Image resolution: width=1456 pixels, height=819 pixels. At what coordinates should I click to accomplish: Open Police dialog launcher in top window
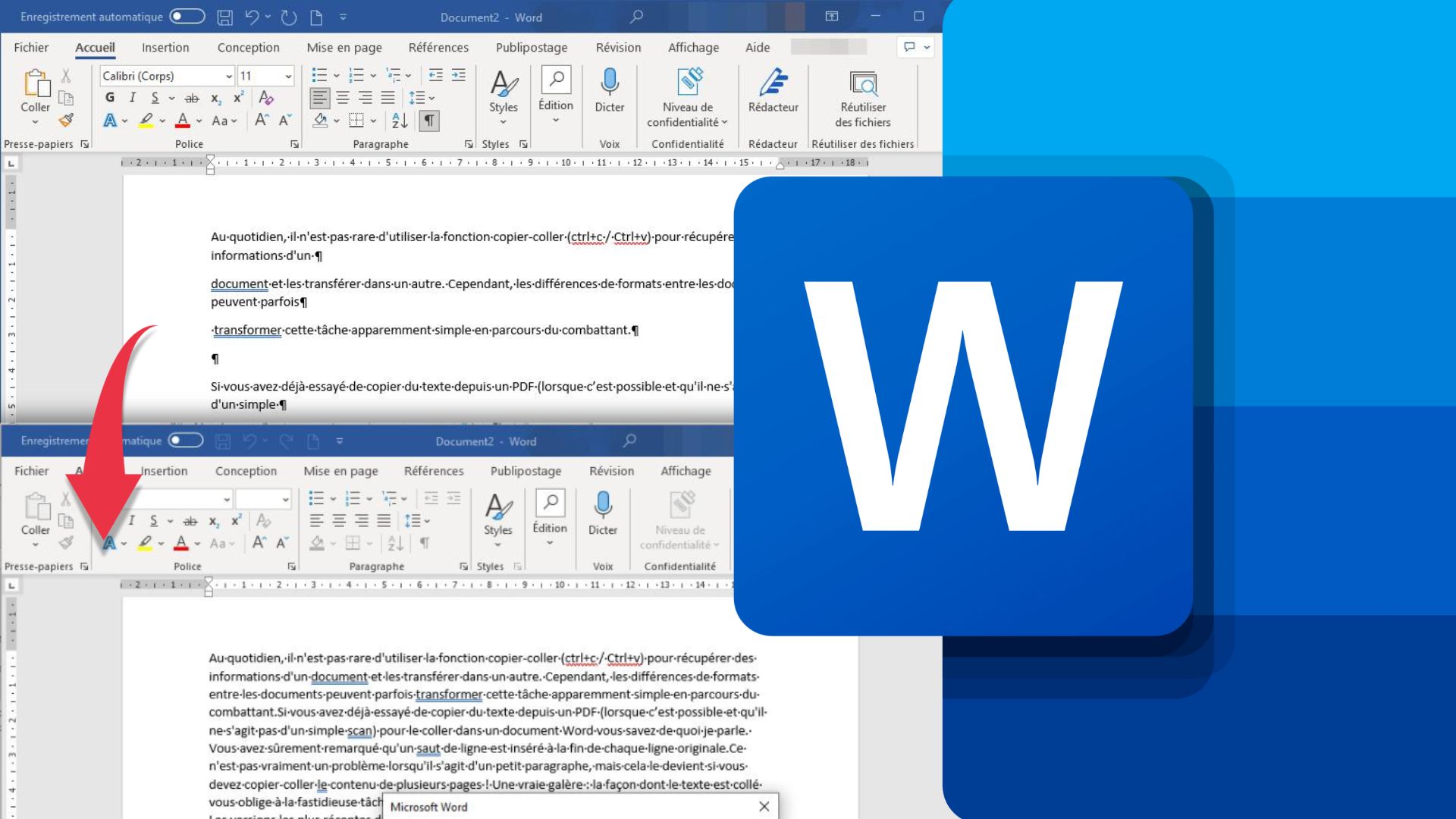point(294,144)
